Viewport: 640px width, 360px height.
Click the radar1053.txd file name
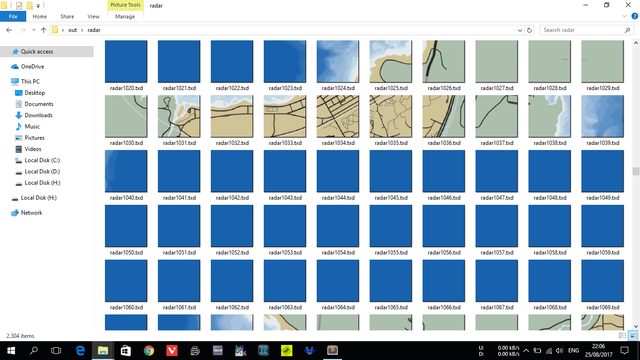pos(285,253)
